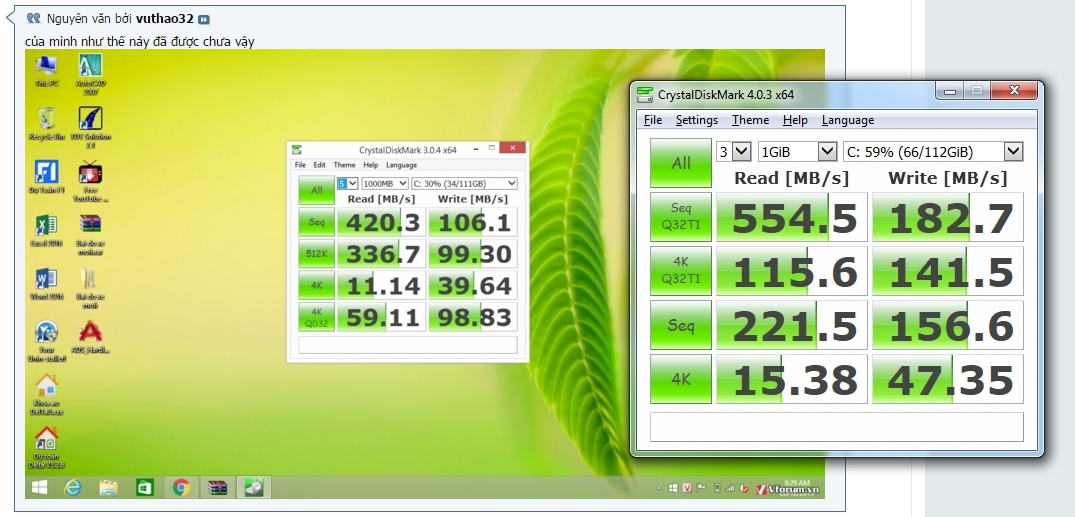Screen dimensions: 1075x517
Task: Open Word 2016 desktop shortcut
Action: (x=47, y=284)
